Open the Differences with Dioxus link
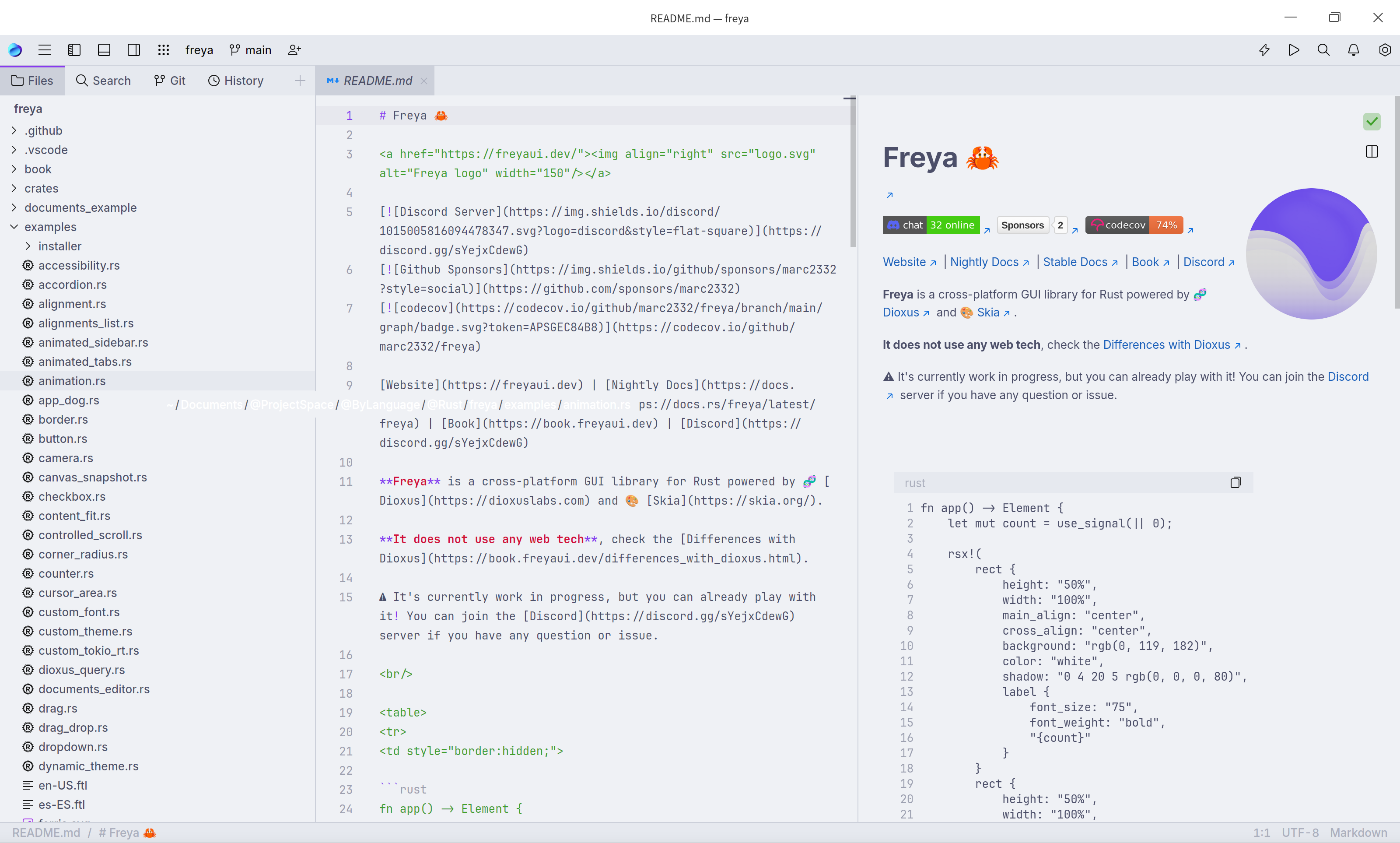 [x=1172, y=345]
